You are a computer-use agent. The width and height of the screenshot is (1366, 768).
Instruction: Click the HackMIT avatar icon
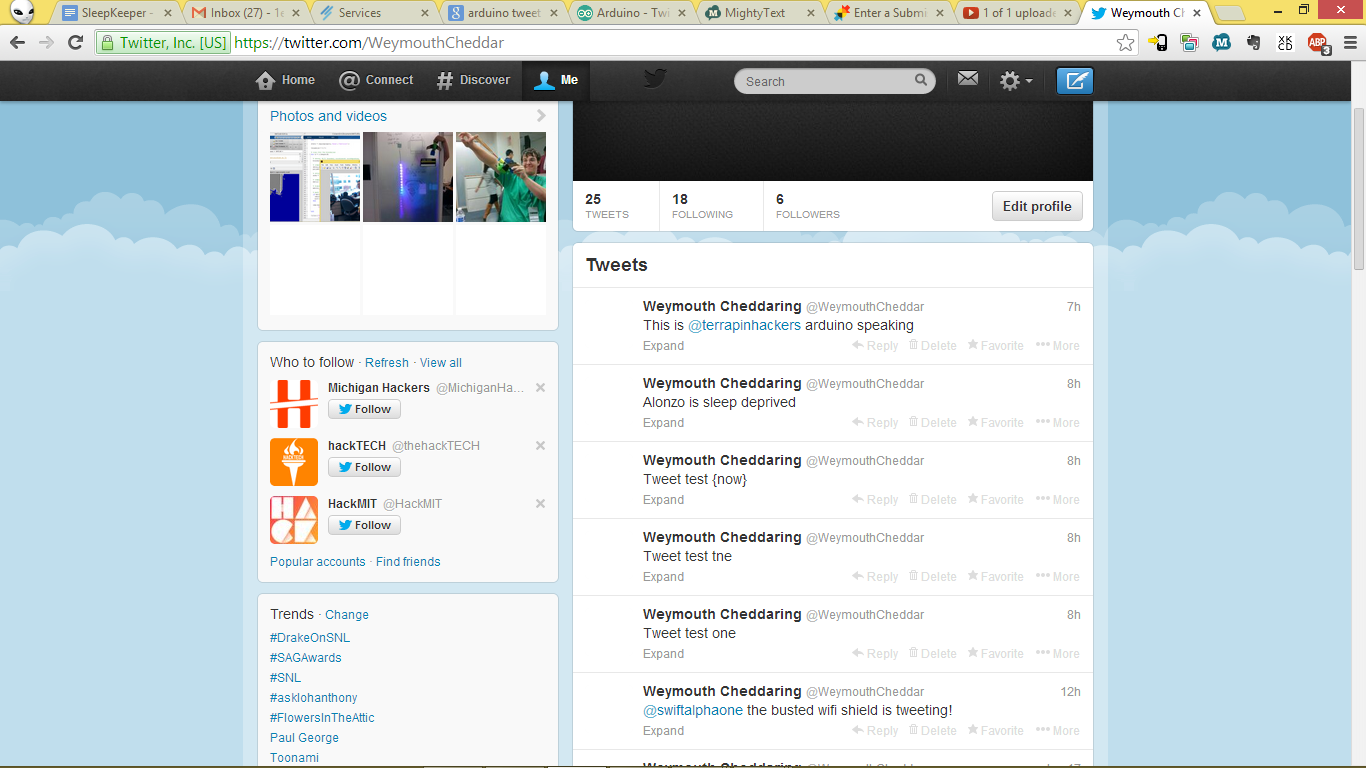(x=294, y=520)
